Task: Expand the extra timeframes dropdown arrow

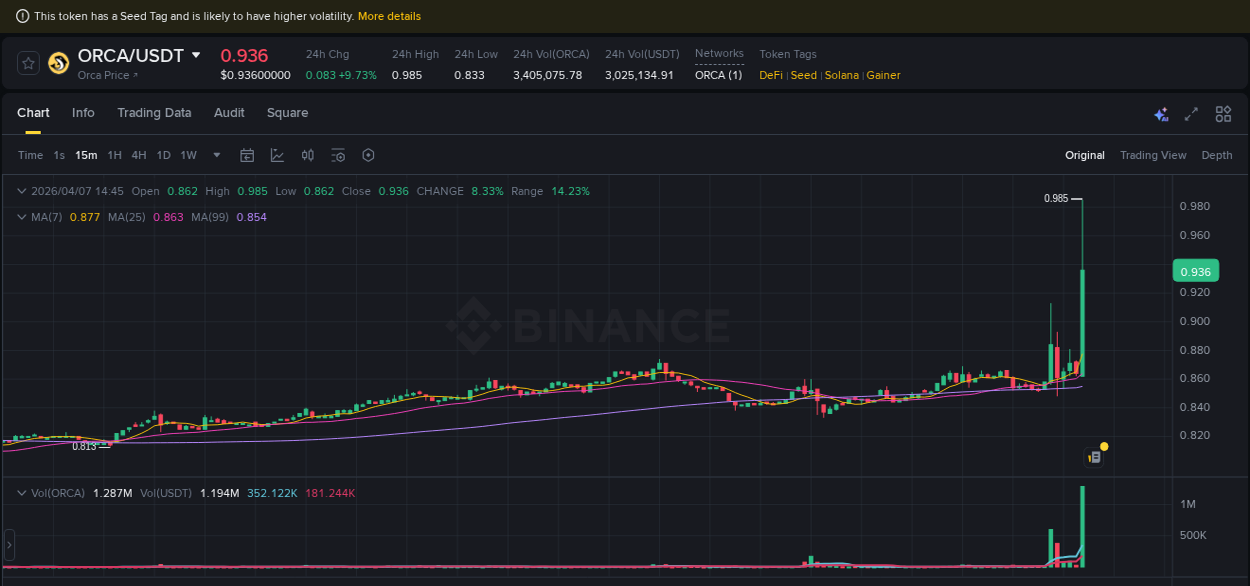Action: point(216,156)
